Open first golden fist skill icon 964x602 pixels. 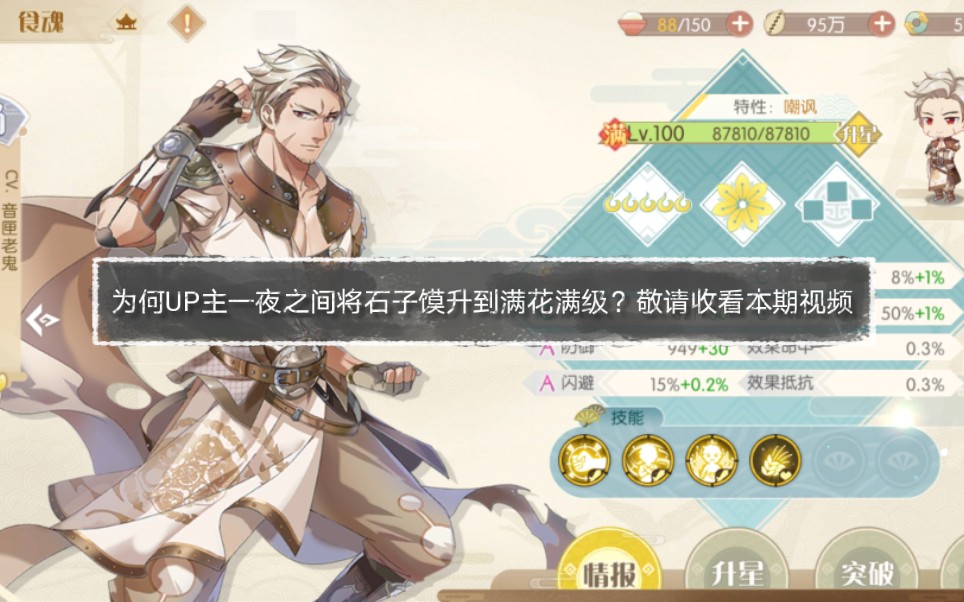tap(584, 460)
